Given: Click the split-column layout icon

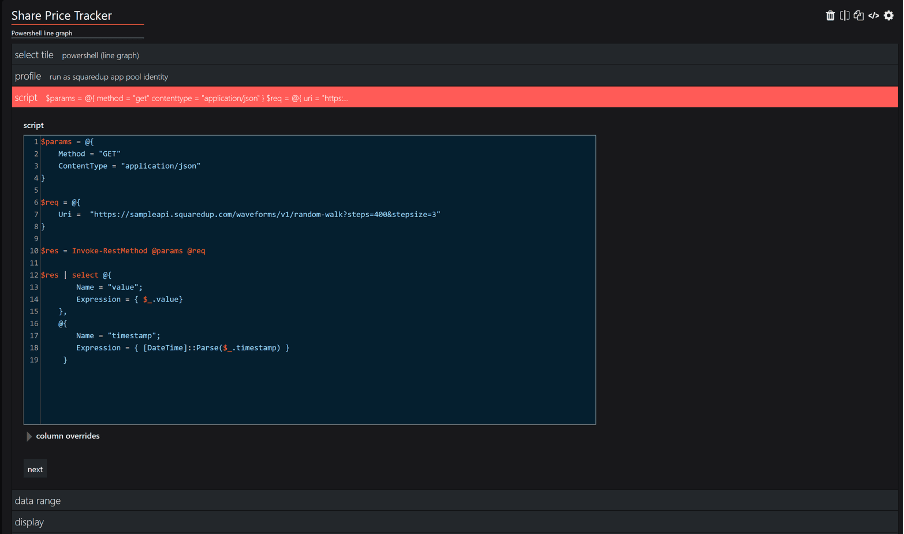Looking at the screenshot, I should pos(845,16).
